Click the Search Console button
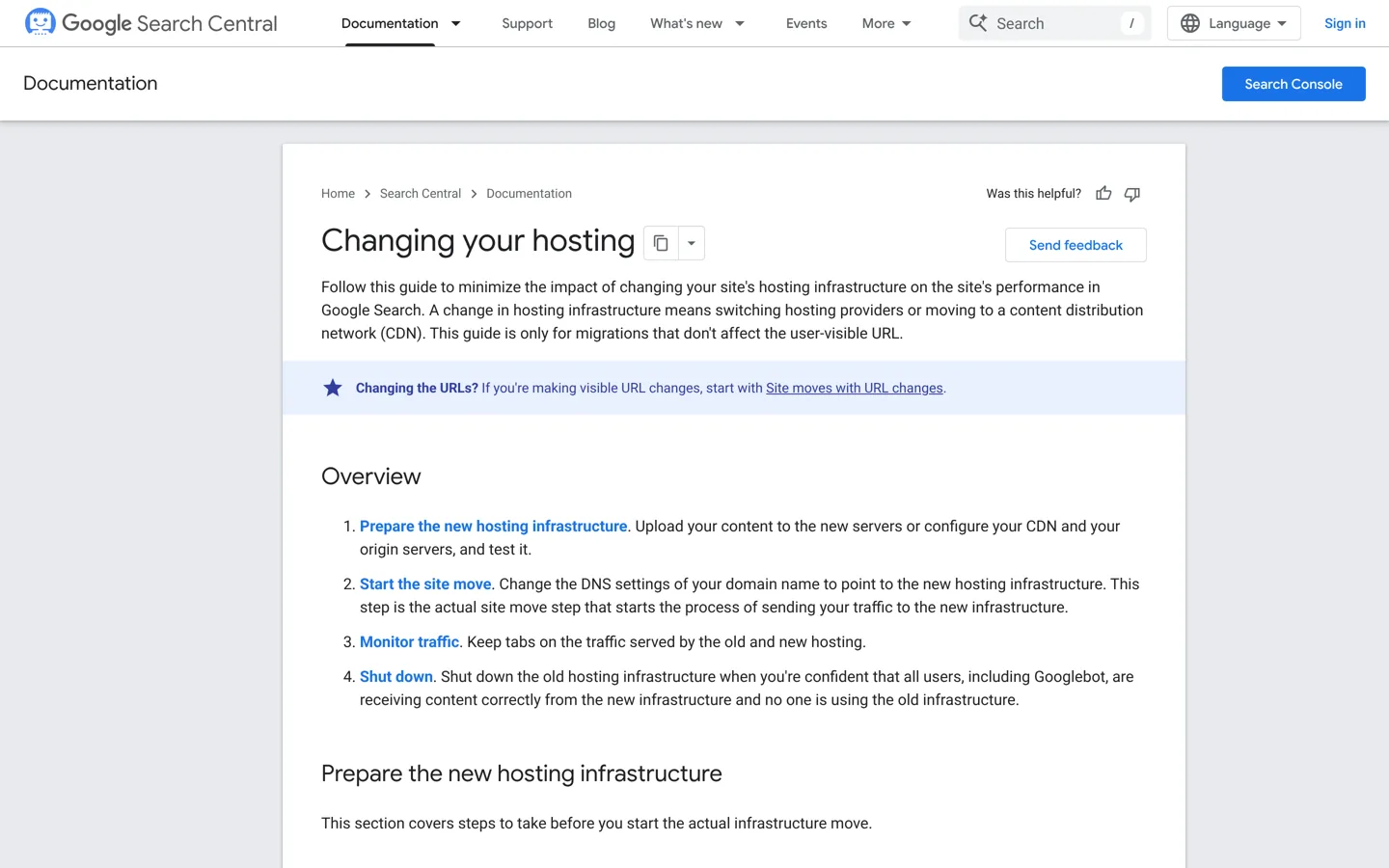This screenshot has height=868, width=1389. (1294, 84)
